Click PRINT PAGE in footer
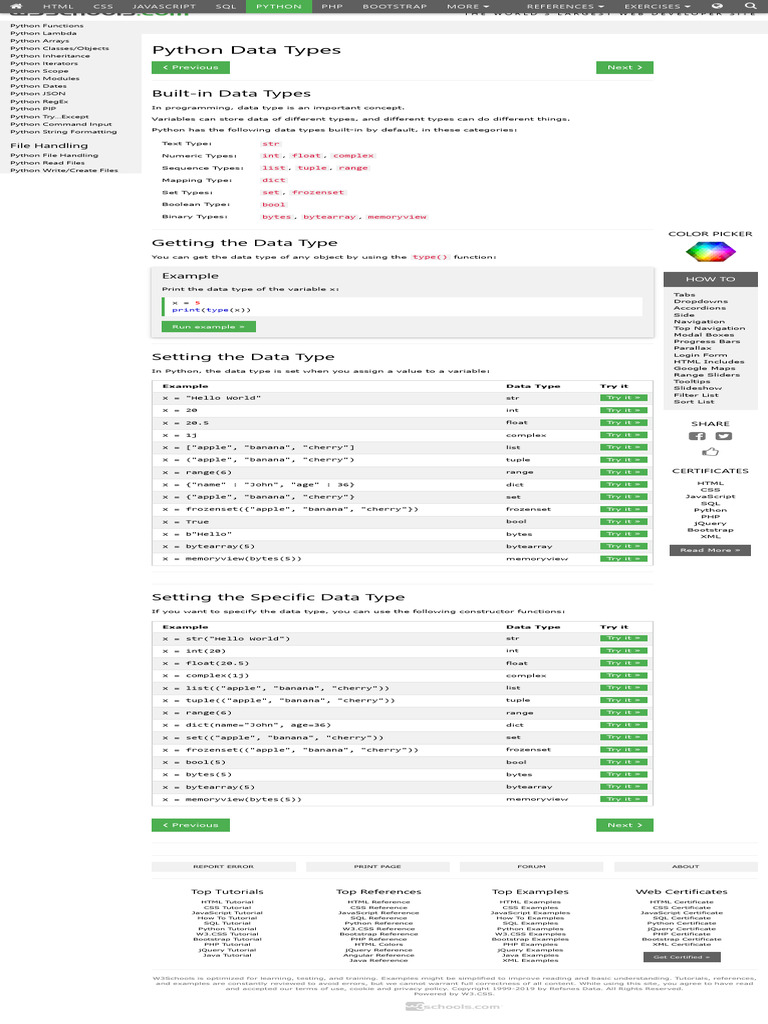 [x=377, y=867]
